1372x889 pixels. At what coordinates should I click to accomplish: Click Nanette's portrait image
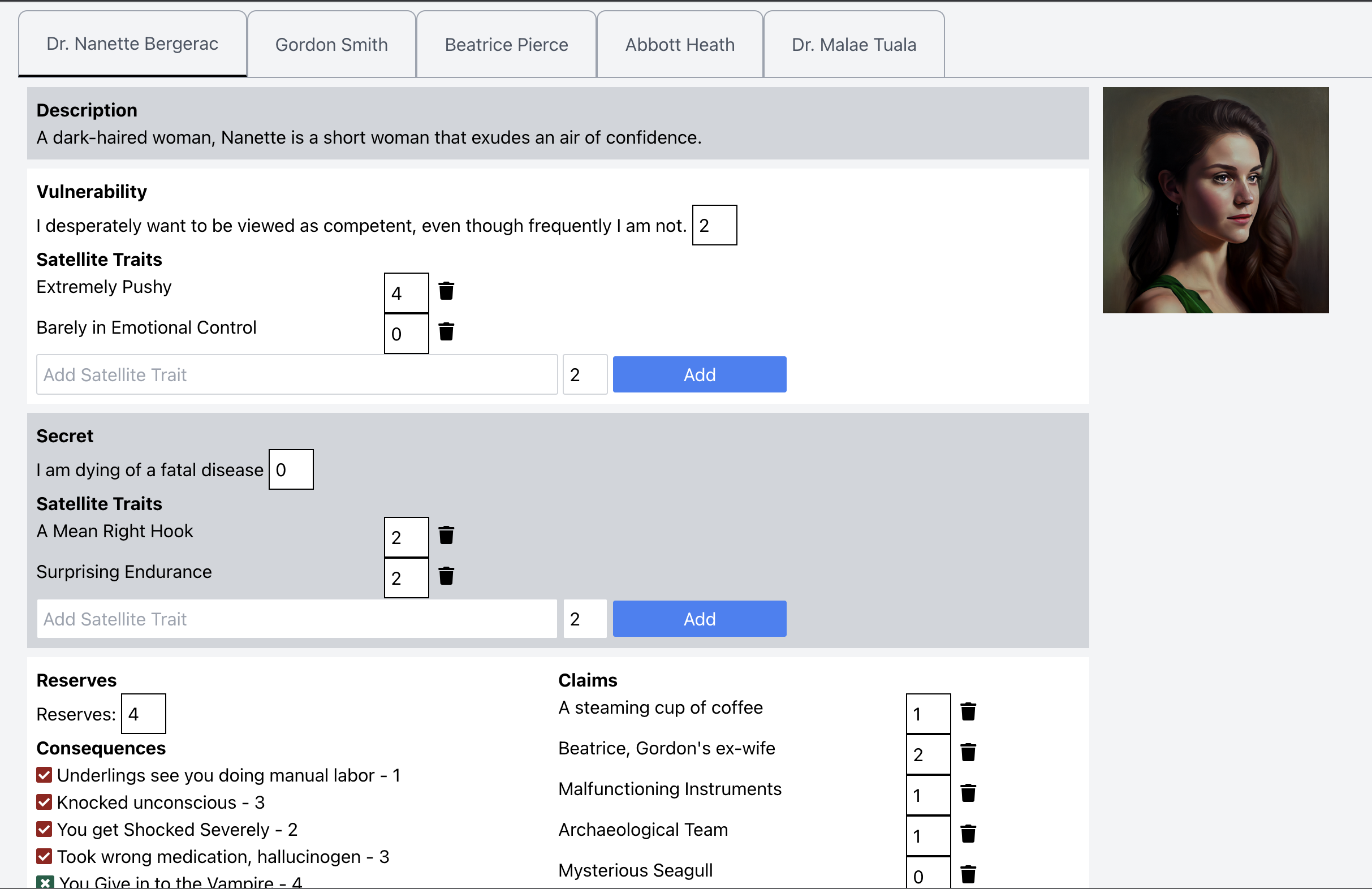(x=1215, y=200)
